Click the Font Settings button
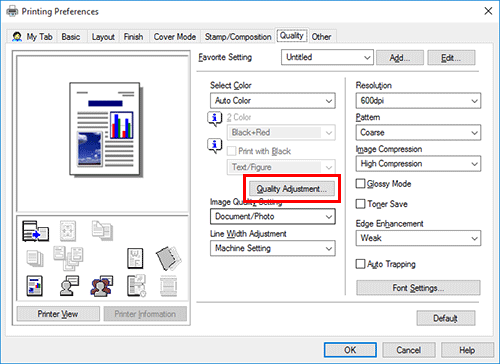The width and height of the screenshot is (500, 364). pyautogui.click(x=418, y=288)
